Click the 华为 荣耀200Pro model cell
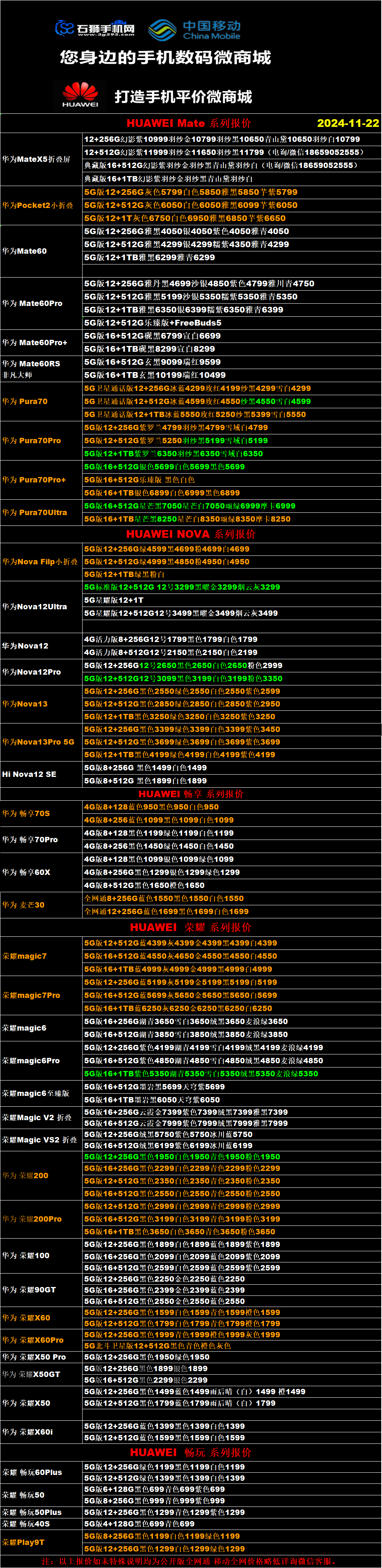382x1568 pixels. [x=41, y=1219]
